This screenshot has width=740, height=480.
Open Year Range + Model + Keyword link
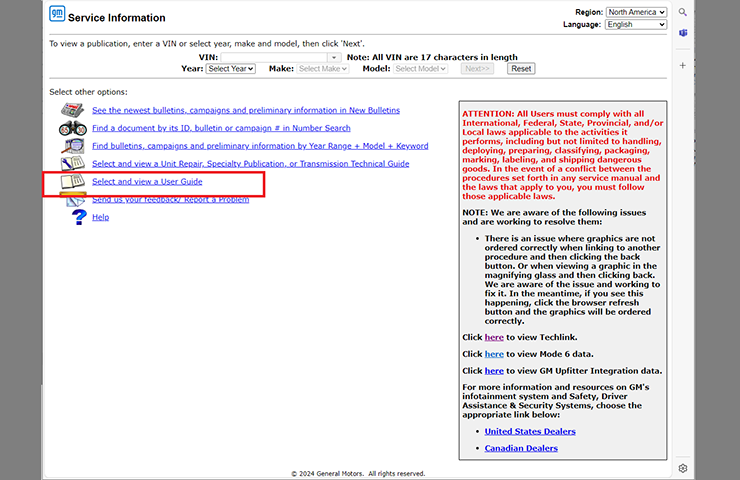[x=260, y=146]
